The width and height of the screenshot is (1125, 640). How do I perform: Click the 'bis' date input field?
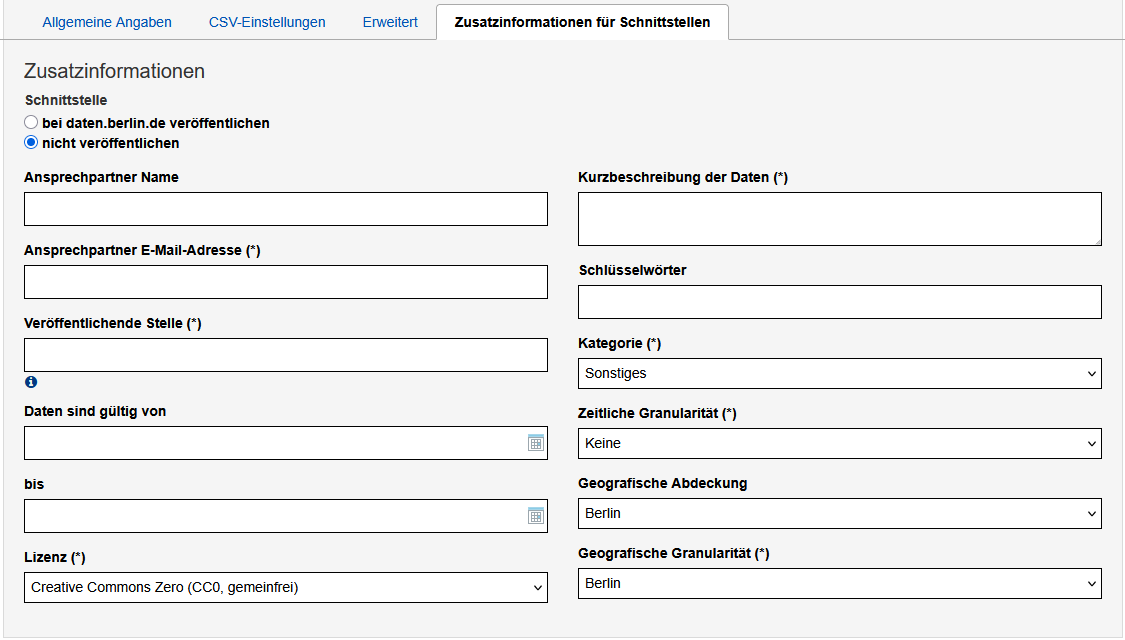(270, 516)
